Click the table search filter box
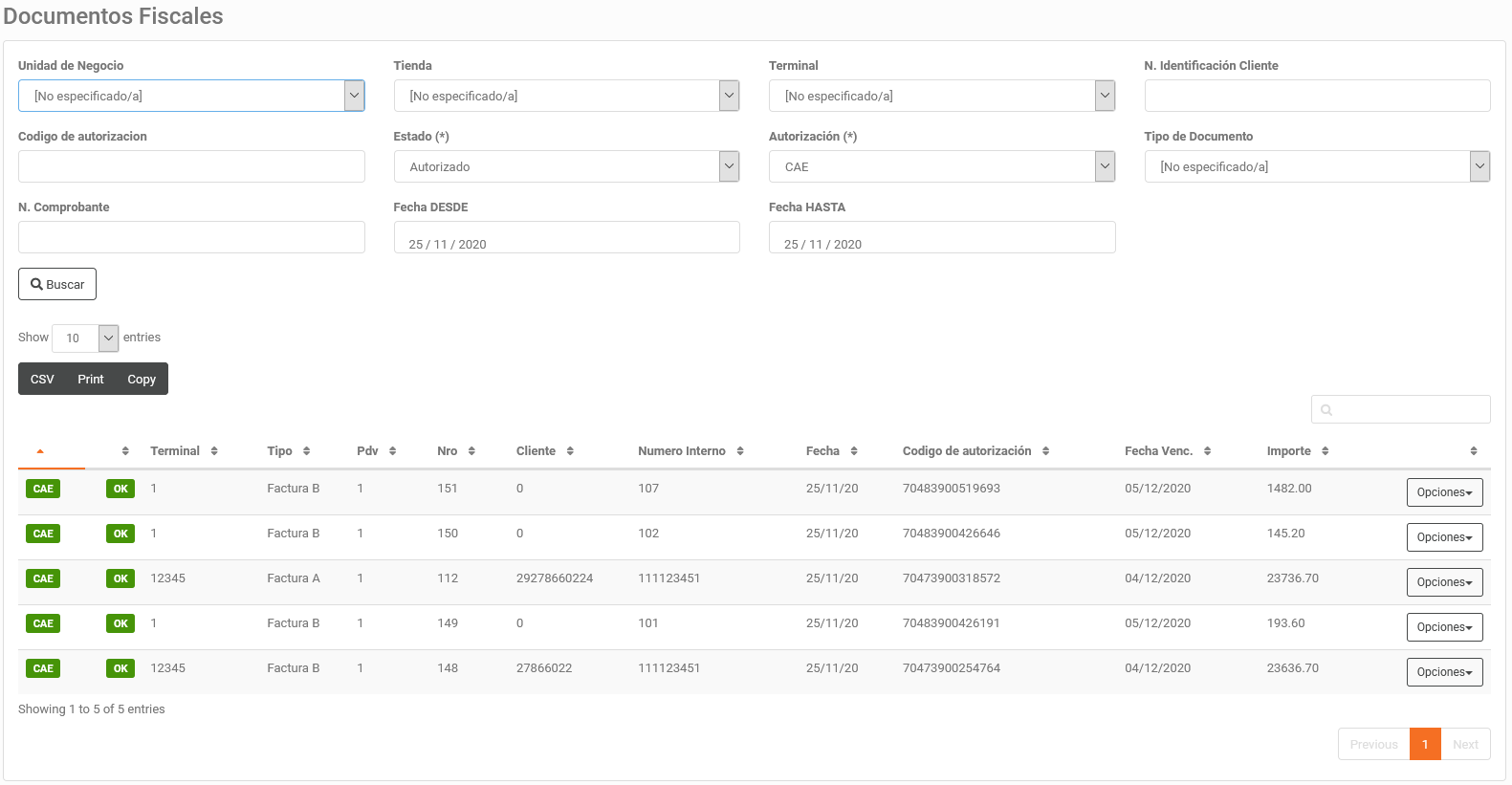This screenshot has width=1512, height=785. tap(1400, 409)
